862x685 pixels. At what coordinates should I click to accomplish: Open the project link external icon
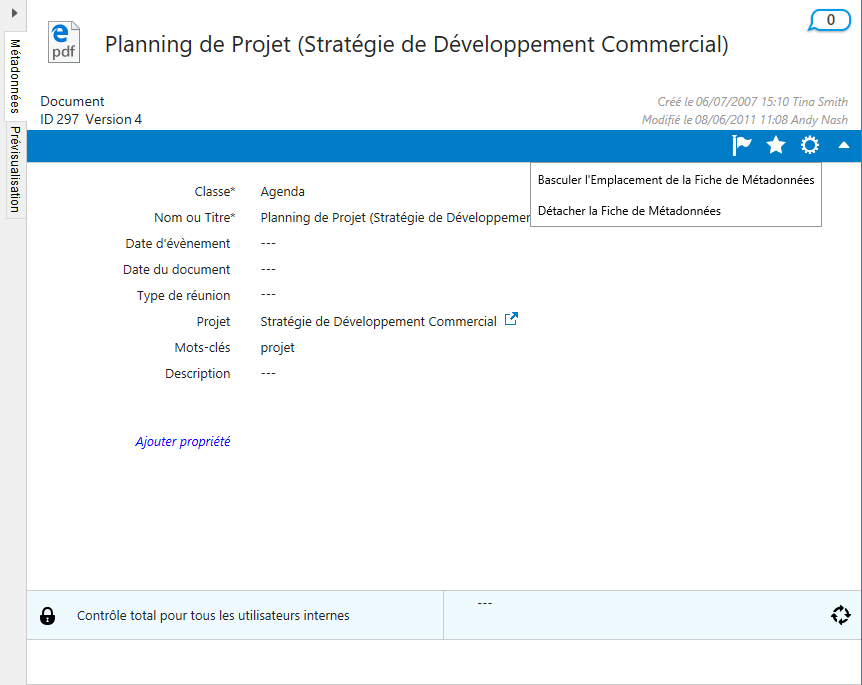(x=511, y=320)
